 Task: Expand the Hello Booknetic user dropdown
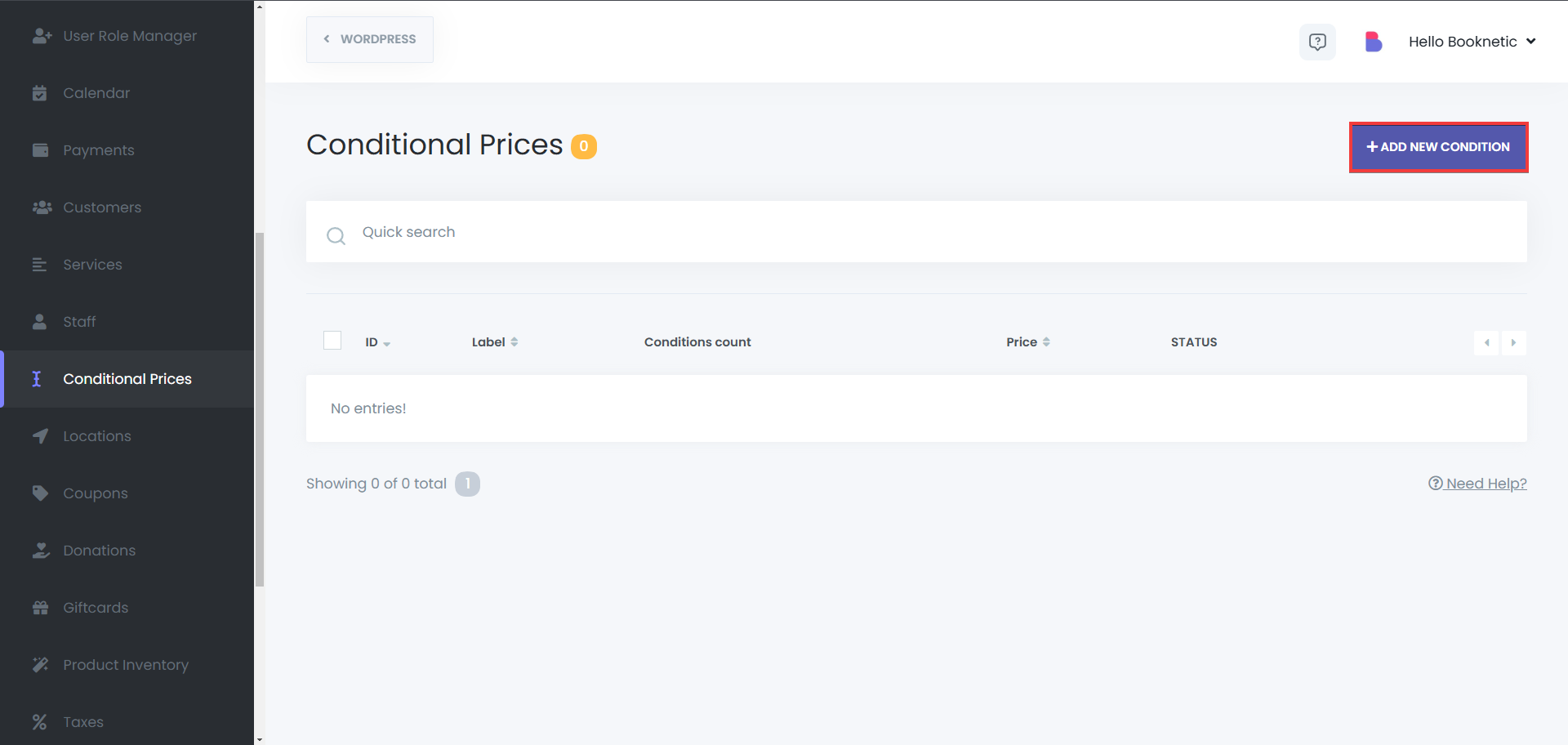point(1472,42)
